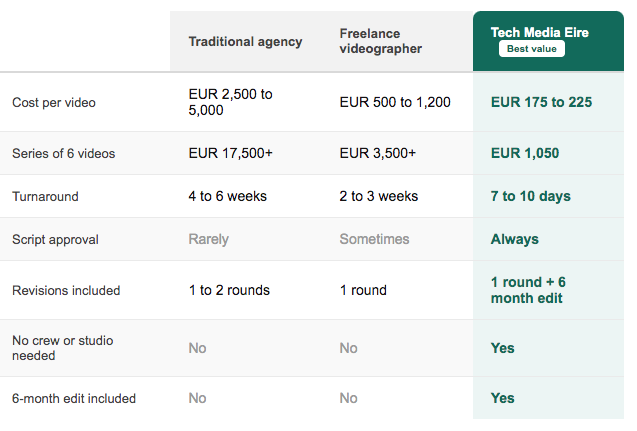Click the No crew or studio needed label
This screenshot has height=431, width=637.
coord(63,348)
